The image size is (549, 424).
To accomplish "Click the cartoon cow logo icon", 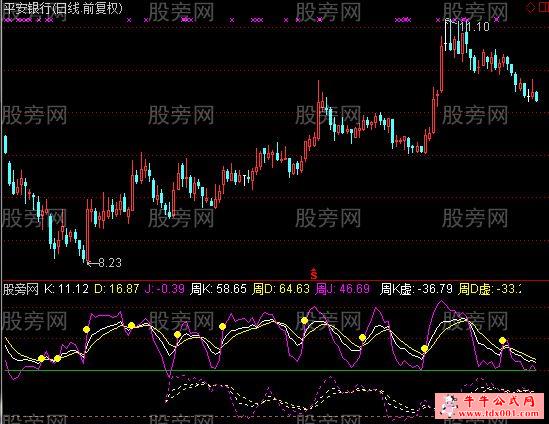I will point(449,405).
